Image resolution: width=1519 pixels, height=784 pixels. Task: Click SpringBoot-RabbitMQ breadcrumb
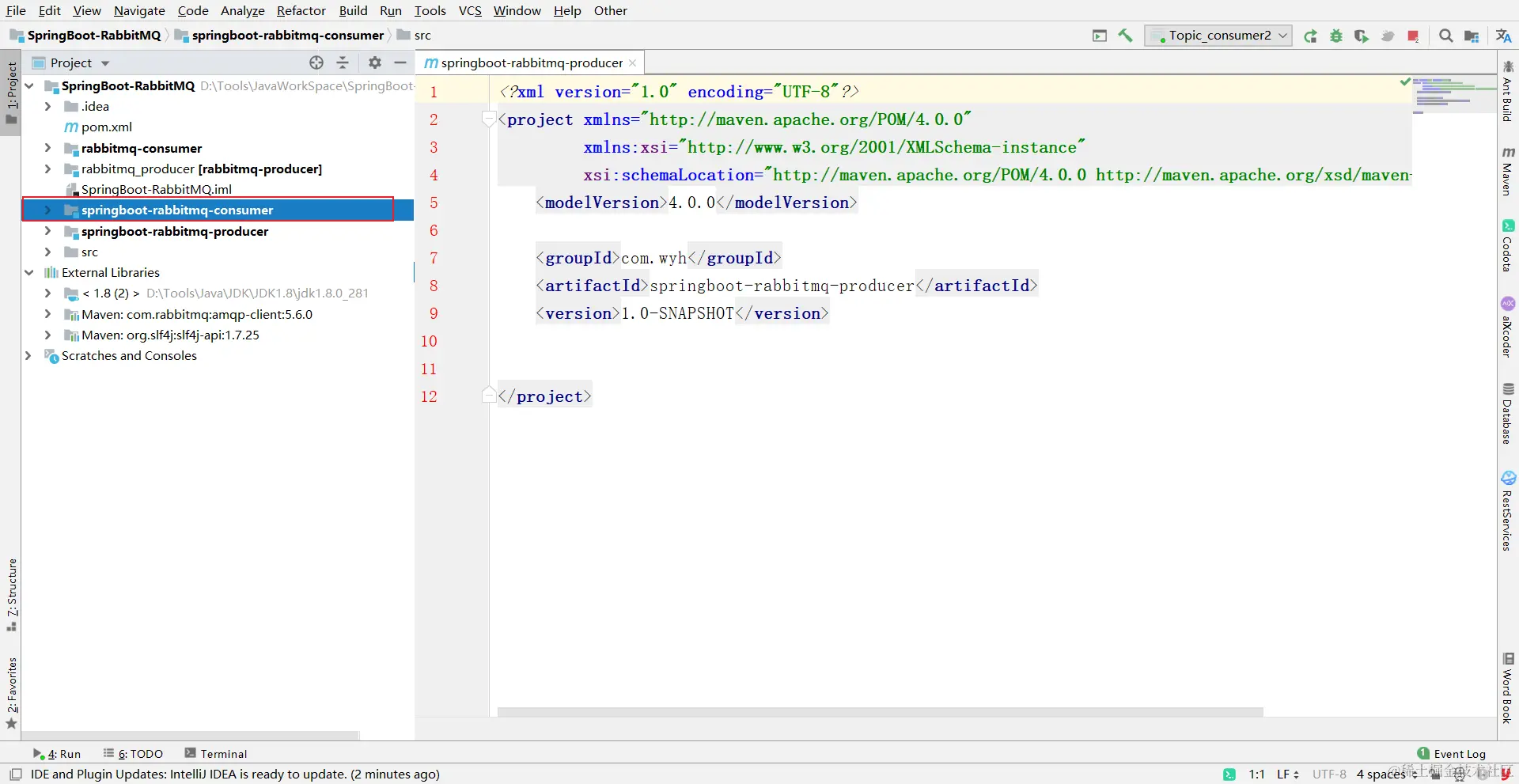[85, 35]
